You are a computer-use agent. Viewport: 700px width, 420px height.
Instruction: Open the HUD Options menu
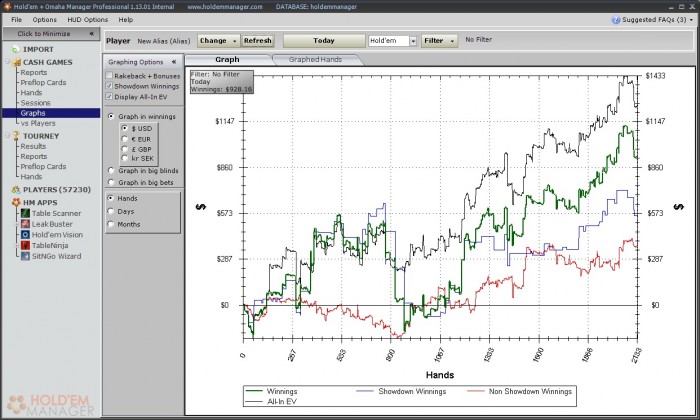[x=89, y=19]
